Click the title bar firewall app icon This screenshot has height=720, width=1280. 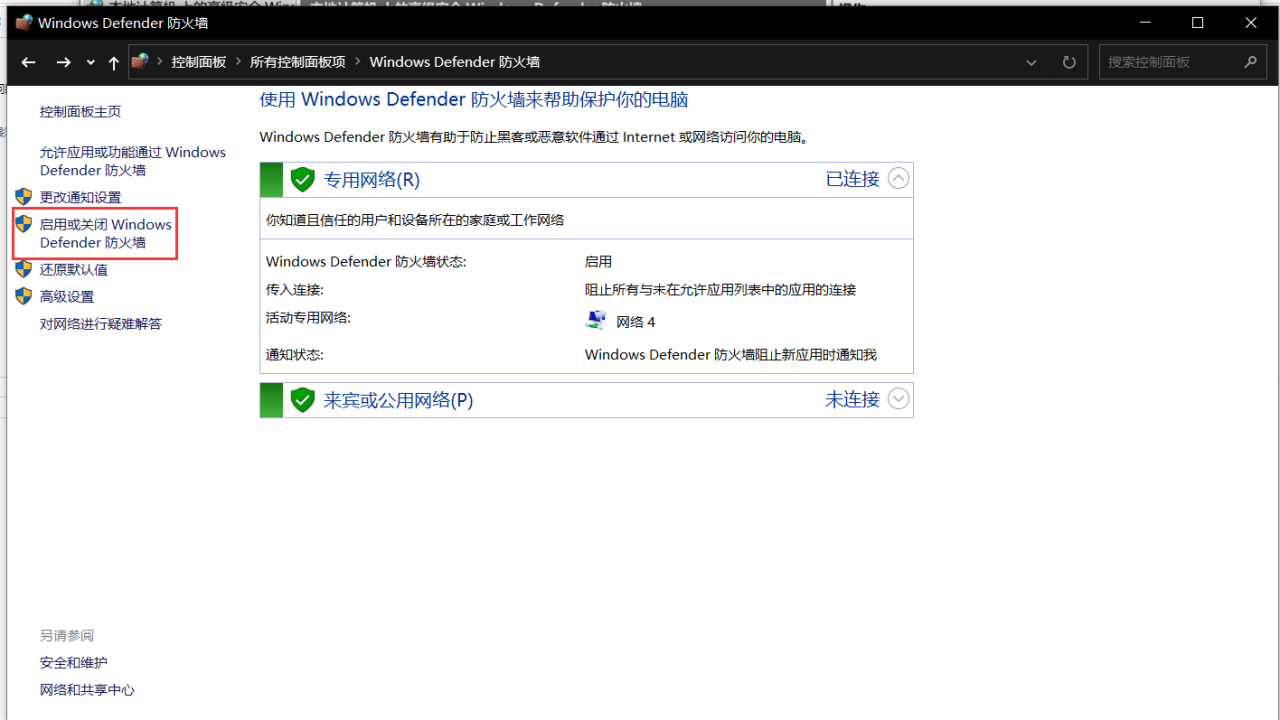coord(24,22)
